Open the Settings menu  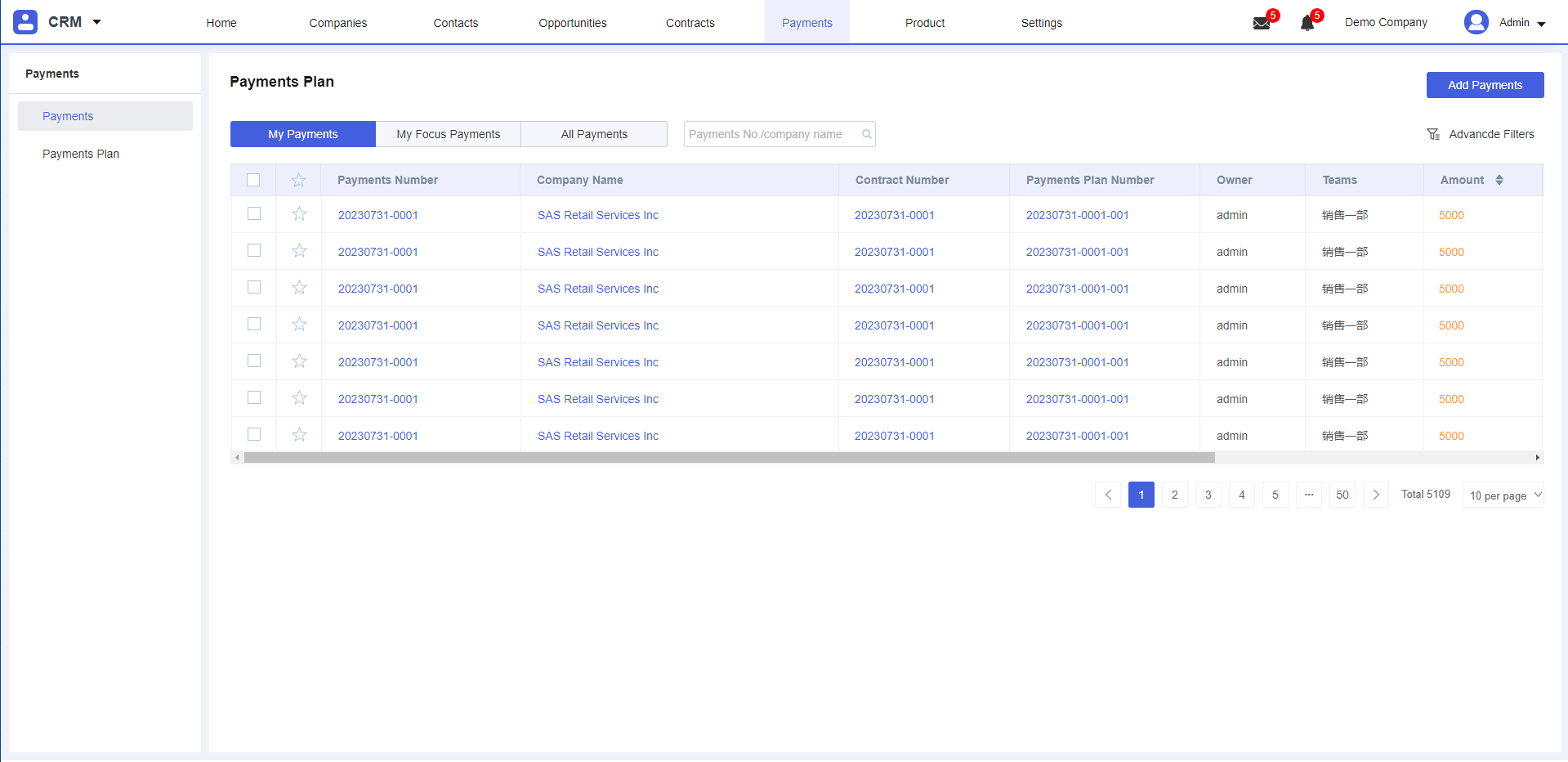tap(1042, 23)
